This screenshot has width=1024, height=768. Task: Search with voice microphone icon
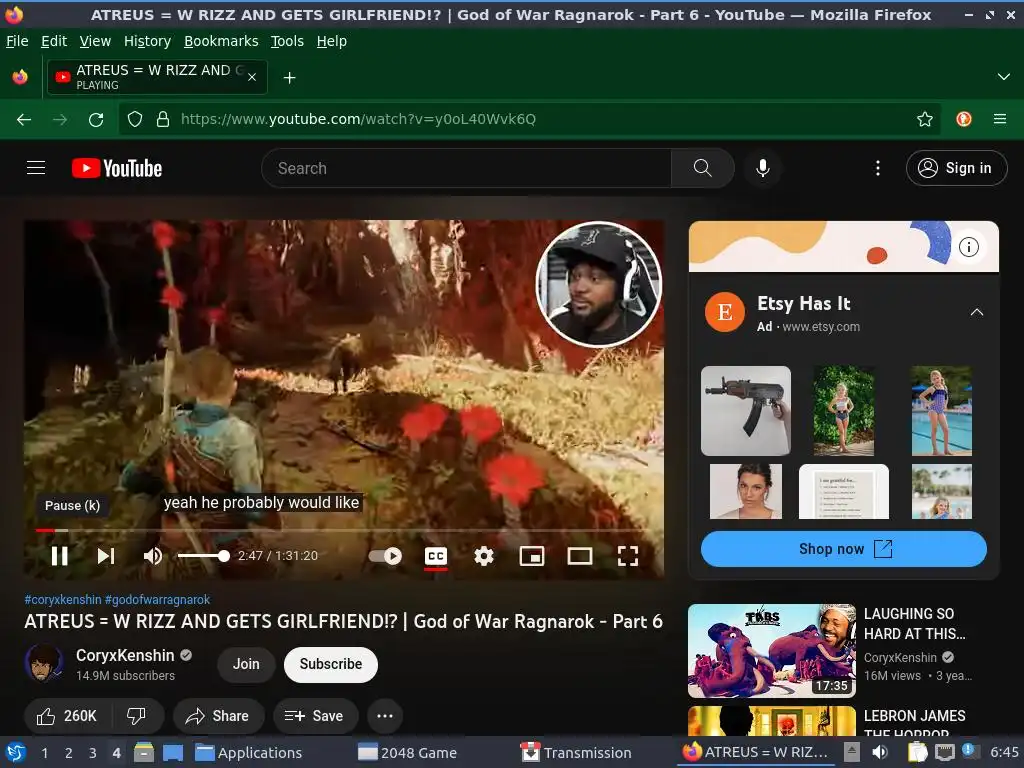tap(762, 168)
